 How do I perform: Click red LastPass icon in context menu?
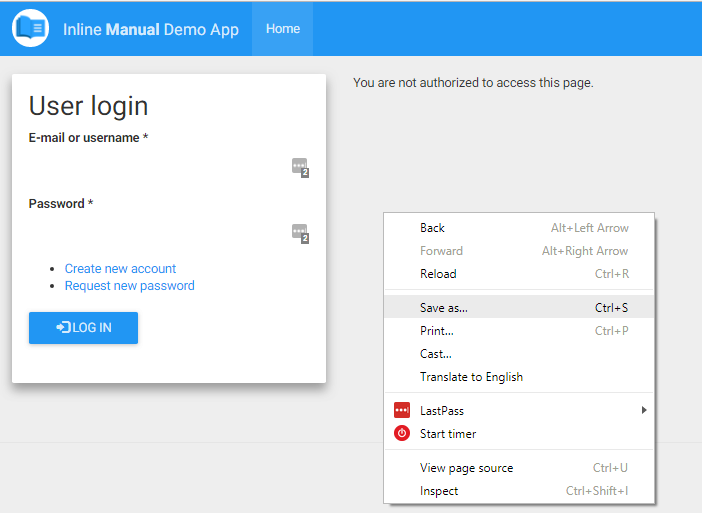click(x=402, y=410)
